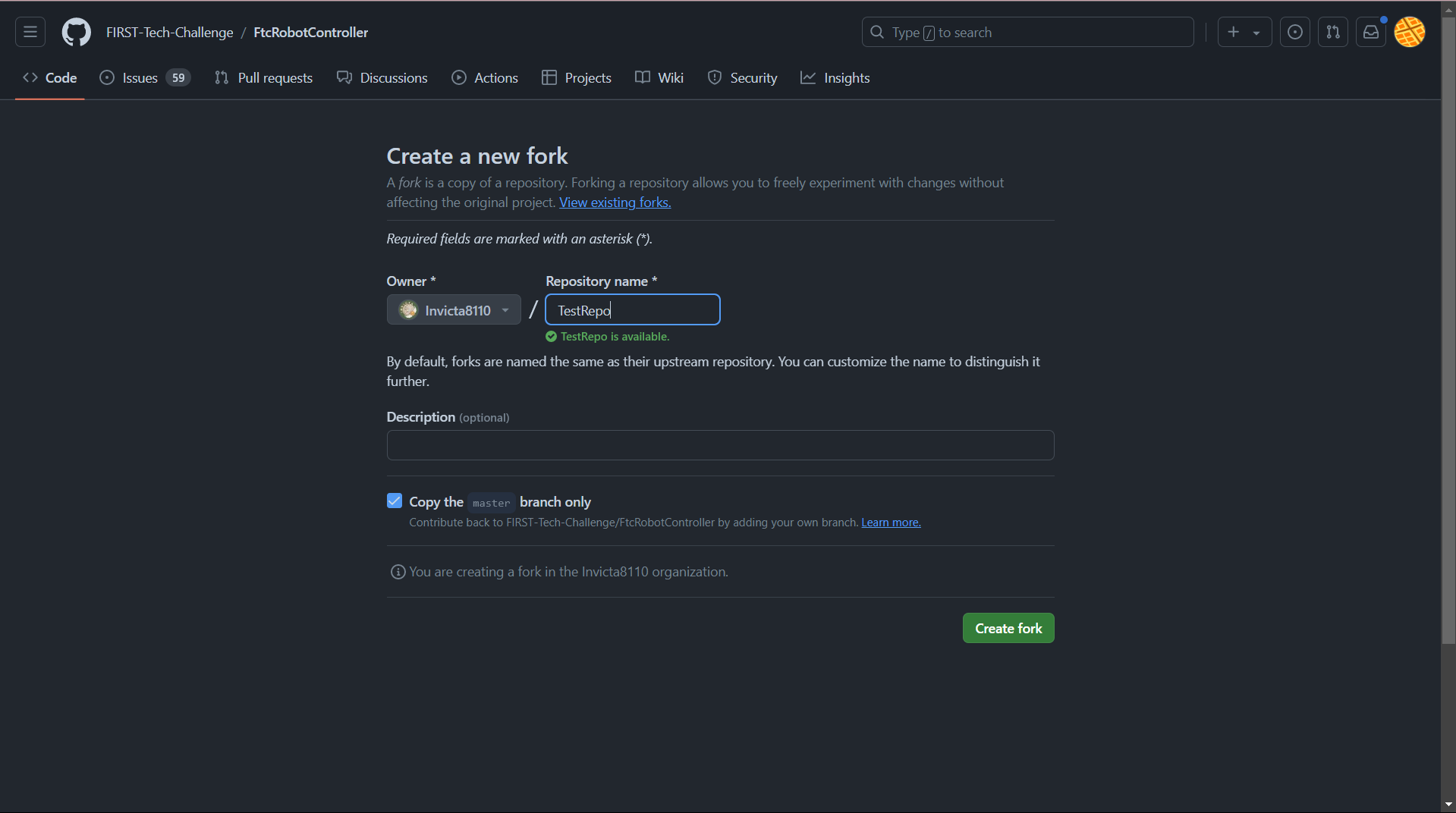Image resolution: width=1456 pixels, height=813 pixels.
Task: Click the plus create new icon
Action: (x=1234, y=32)
